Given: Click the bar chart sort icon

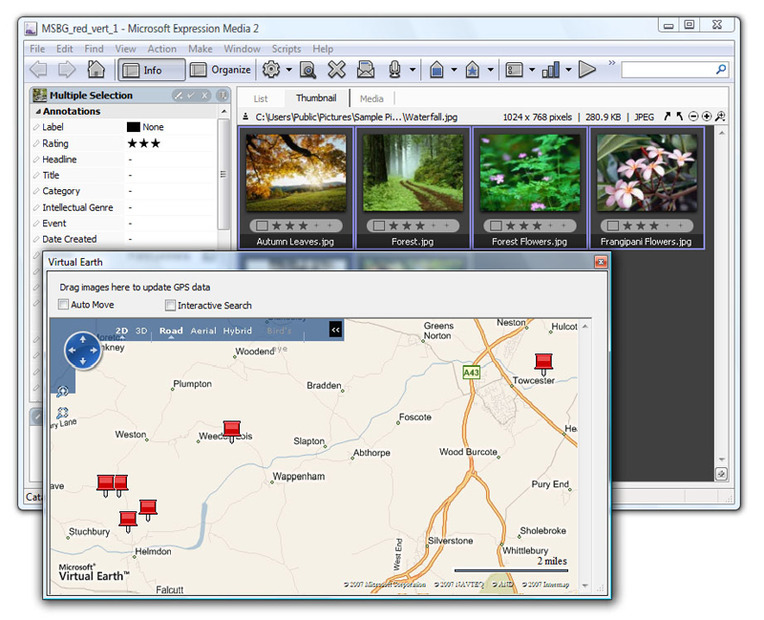Looking at the screenshot, I should tap(551, 70).
